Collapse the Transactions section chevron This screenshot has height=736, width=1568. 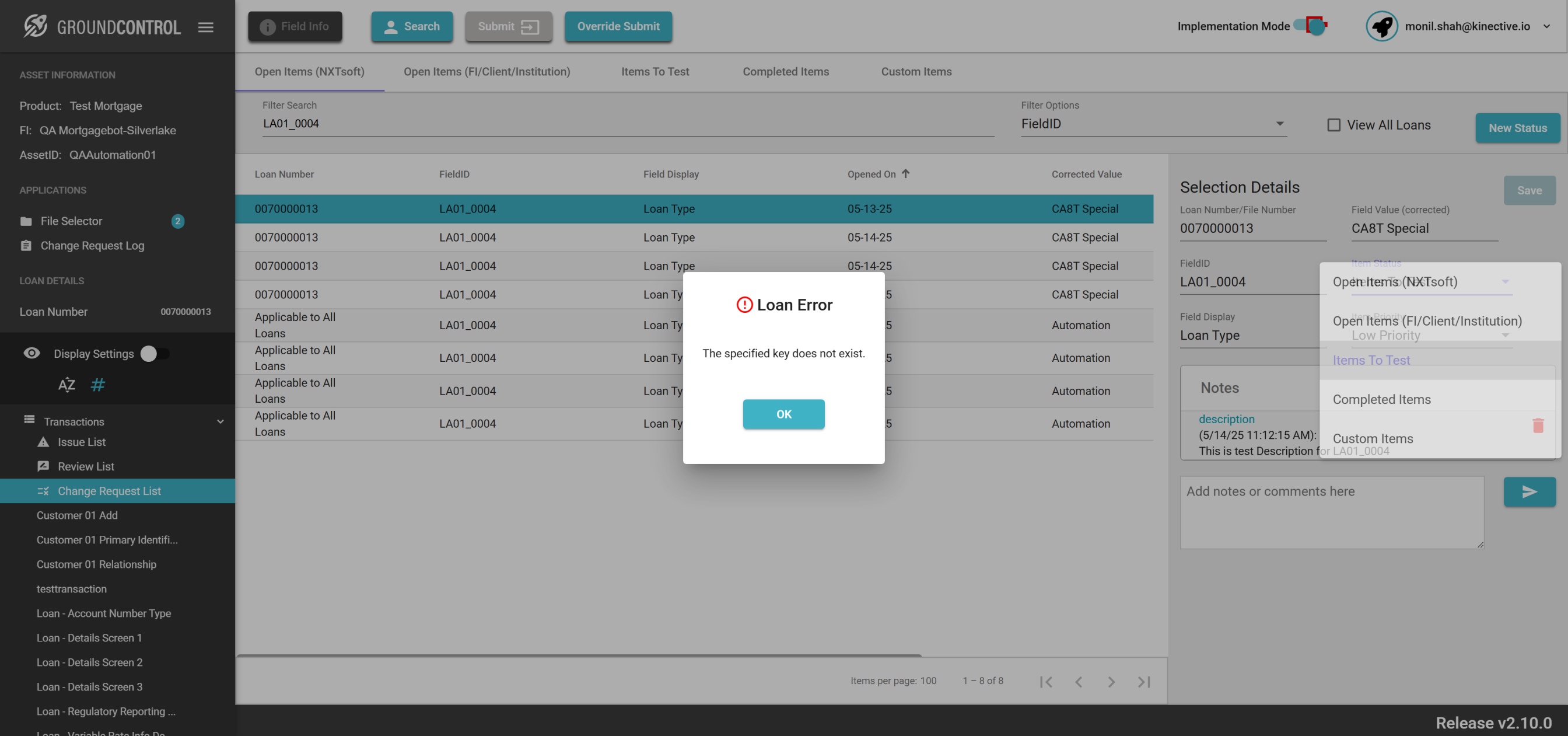220,421
